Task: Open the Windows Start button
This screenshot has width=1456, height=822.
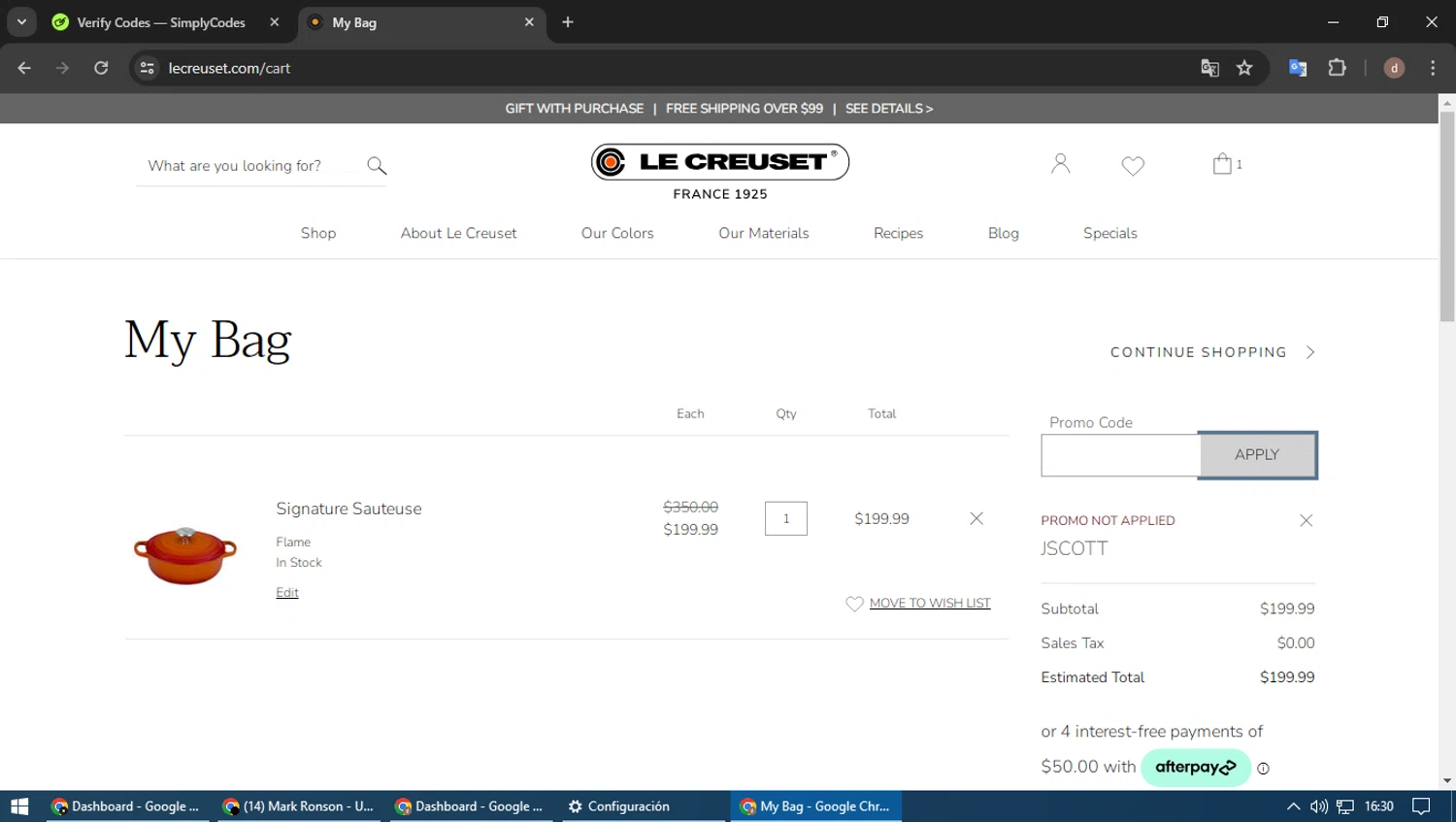Action: (19, 806)
